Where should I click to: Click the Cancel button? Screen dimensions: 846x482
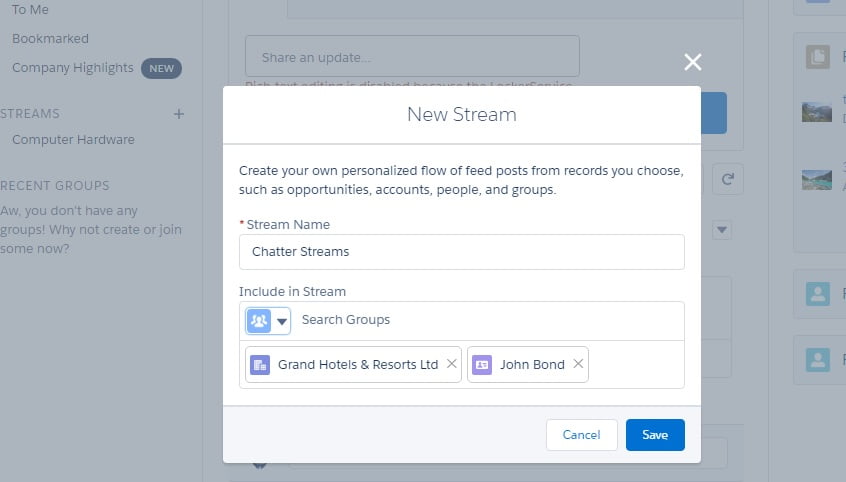tap(582, 435)
